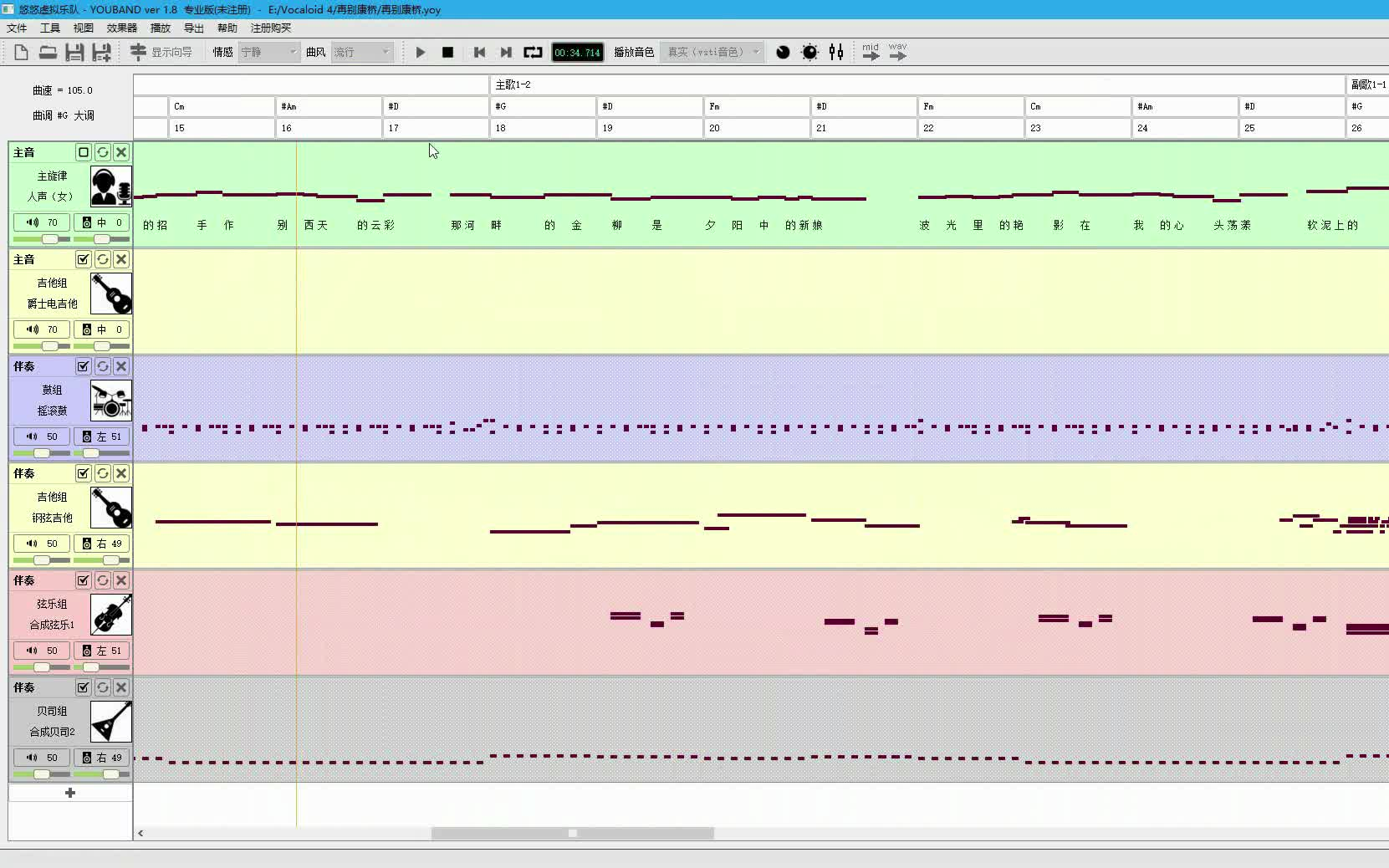1389x868 pixels.
Task: Delete the 合成贝司2 bass track
Action: point(121,687)
